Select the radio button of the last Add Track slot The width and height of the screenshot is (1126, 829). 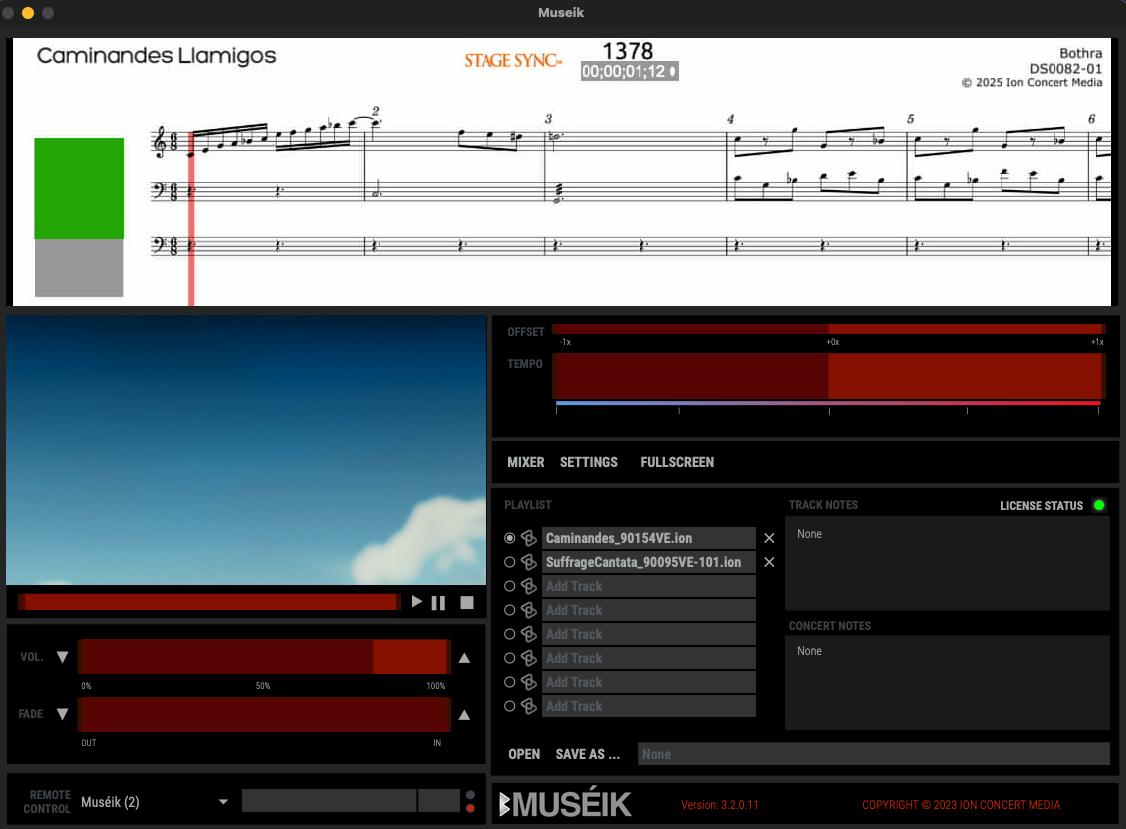click(x=510, y=706)
